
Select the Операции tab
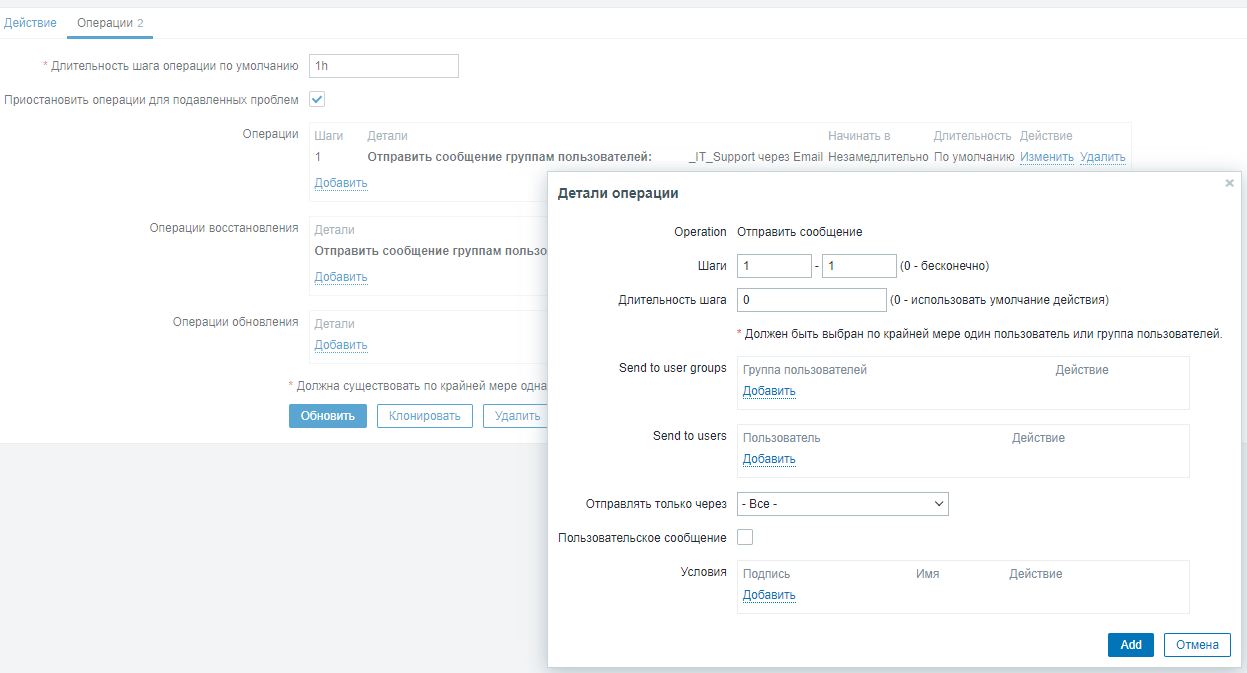point(110,22)
